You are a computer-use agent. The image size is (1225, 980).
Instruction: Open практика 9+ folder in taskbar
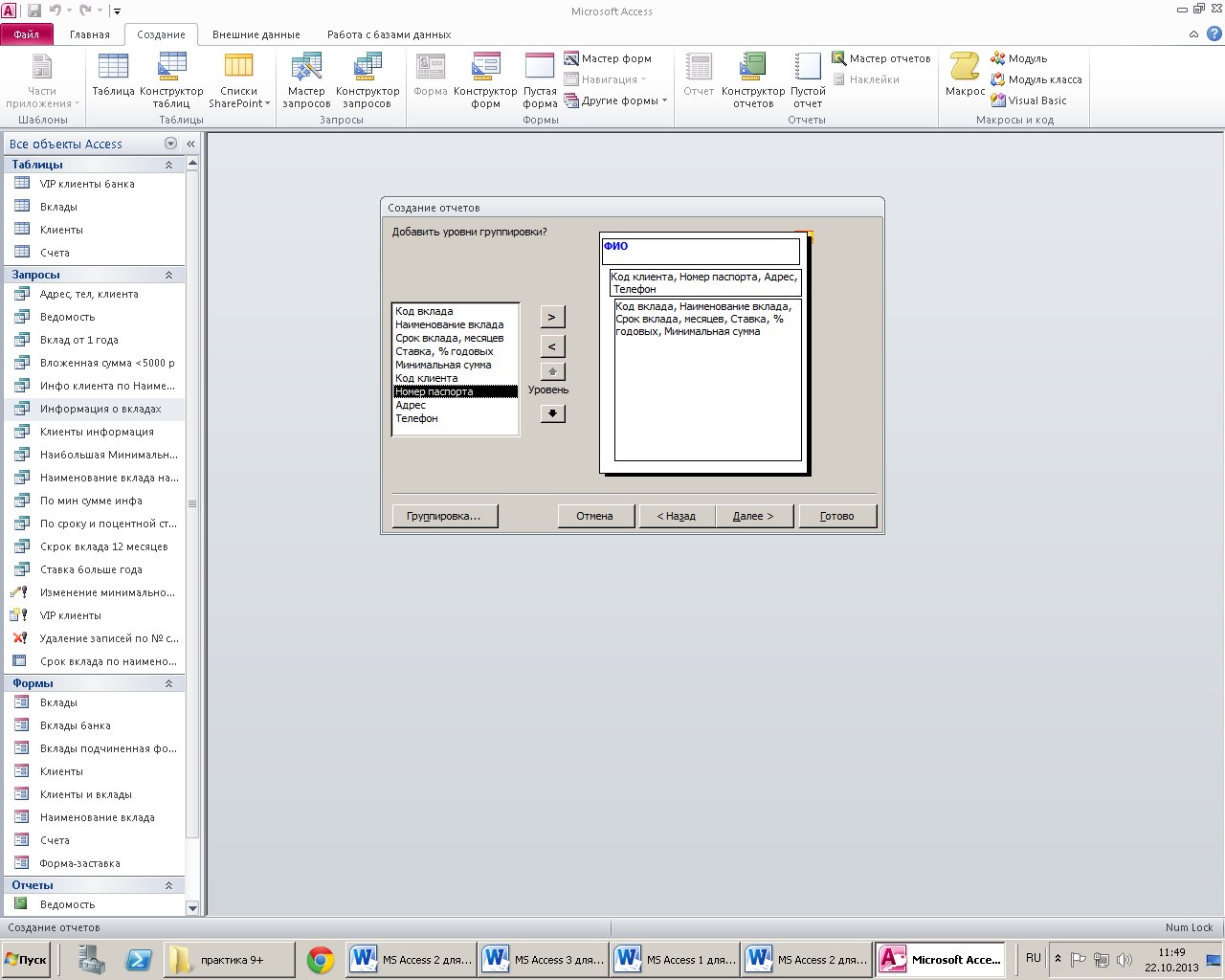(x=230, y=960)
